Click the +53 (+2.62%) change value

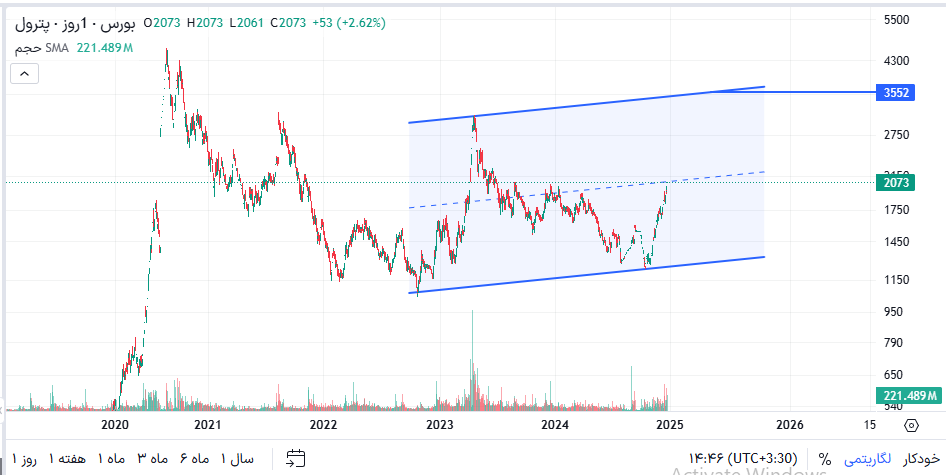pyautogui.click(x=349, y=23)
